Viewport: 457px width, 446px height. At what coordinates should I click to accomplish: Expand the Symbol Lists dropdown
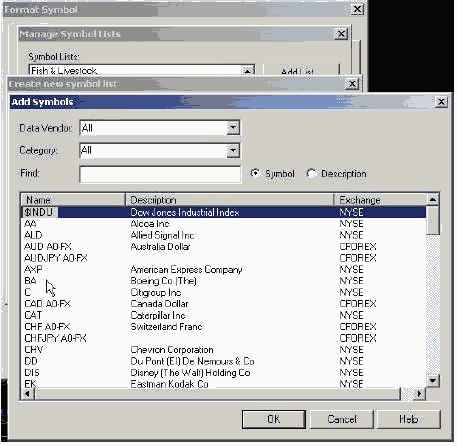click(x=248, y=70)
